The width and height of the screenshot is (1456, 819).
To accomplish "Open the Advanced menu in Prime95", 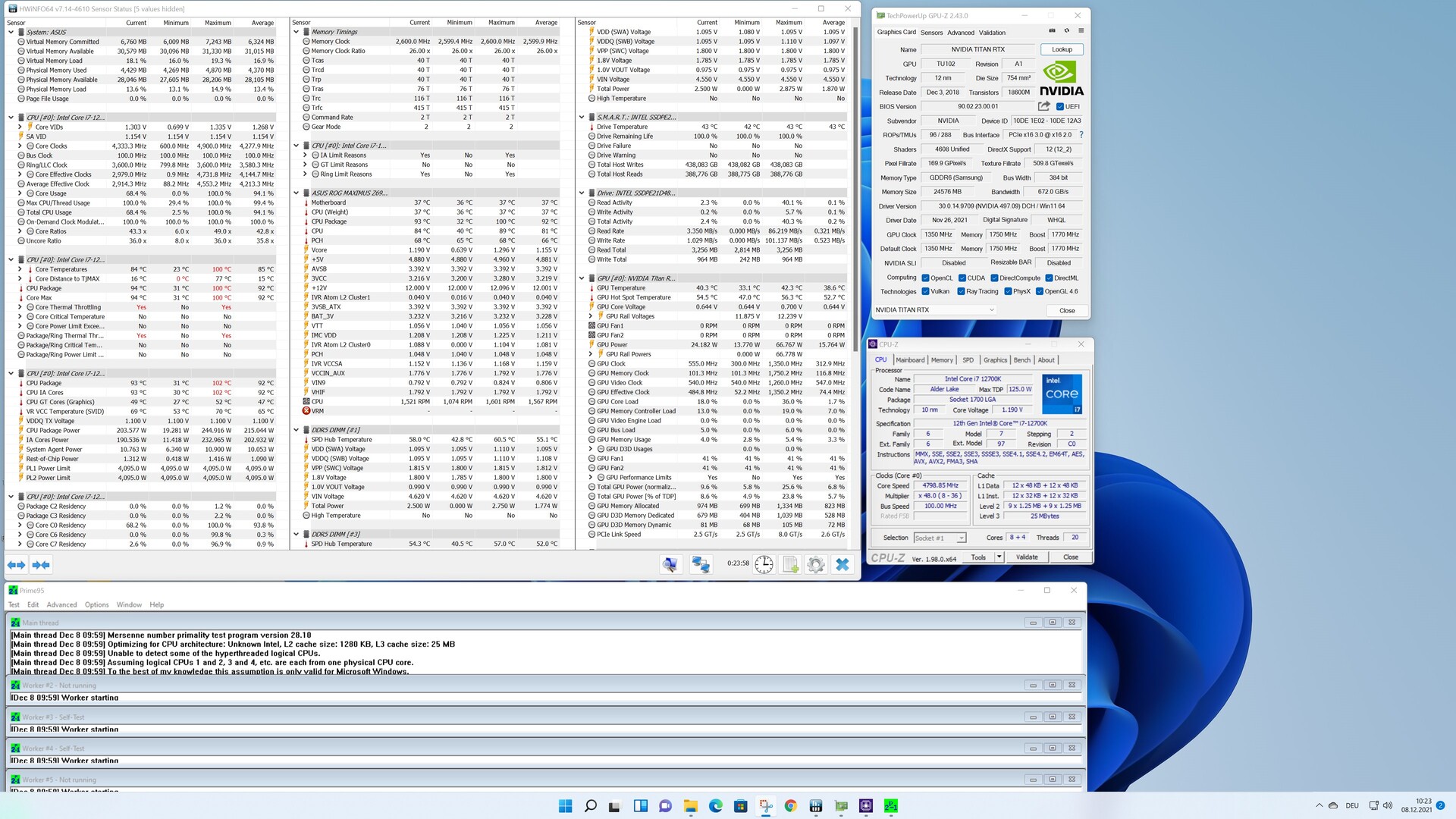I will coord(61,605).
